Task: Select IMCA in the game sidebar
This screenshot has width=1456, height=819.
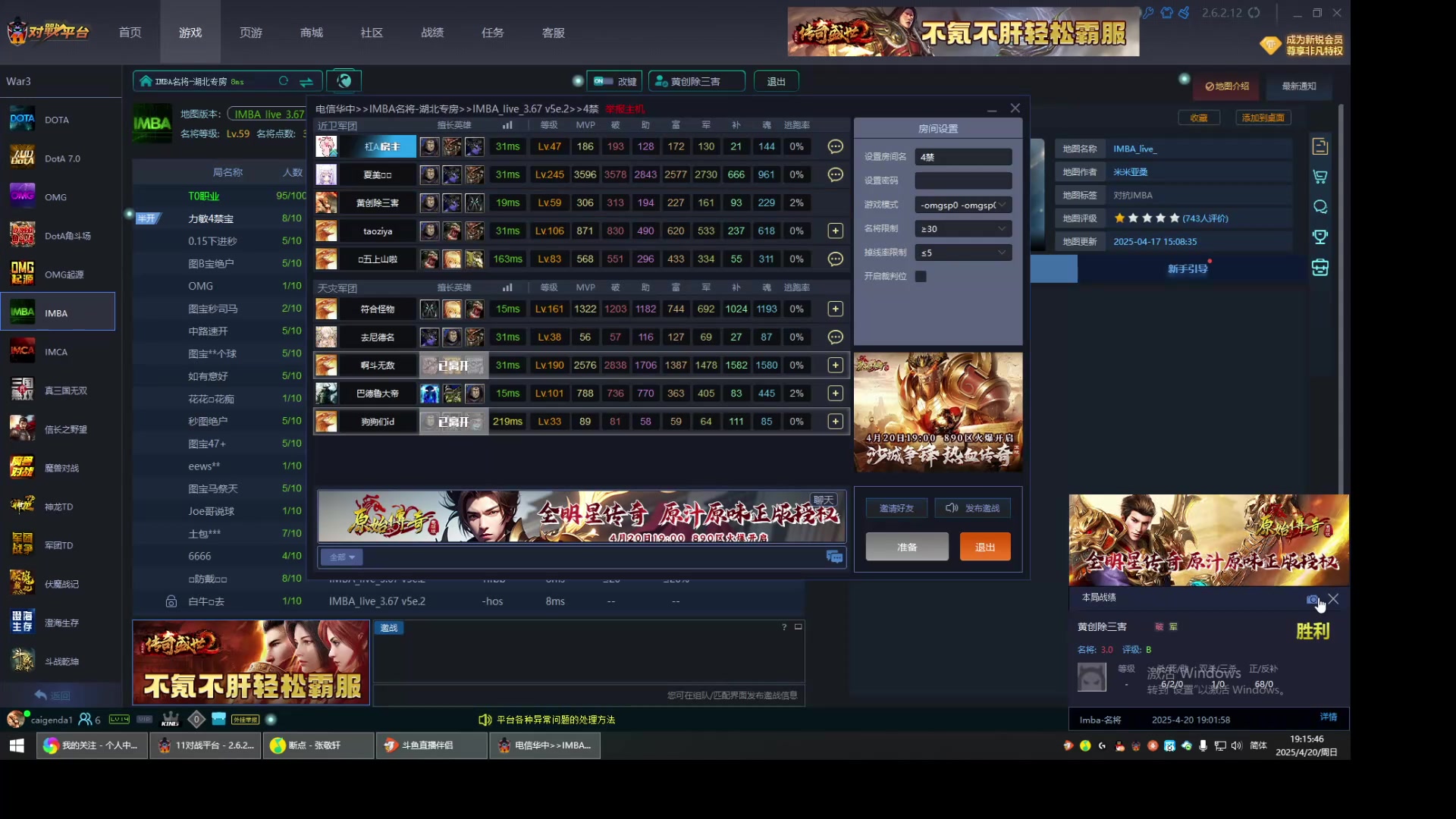Action: [58, 352]
